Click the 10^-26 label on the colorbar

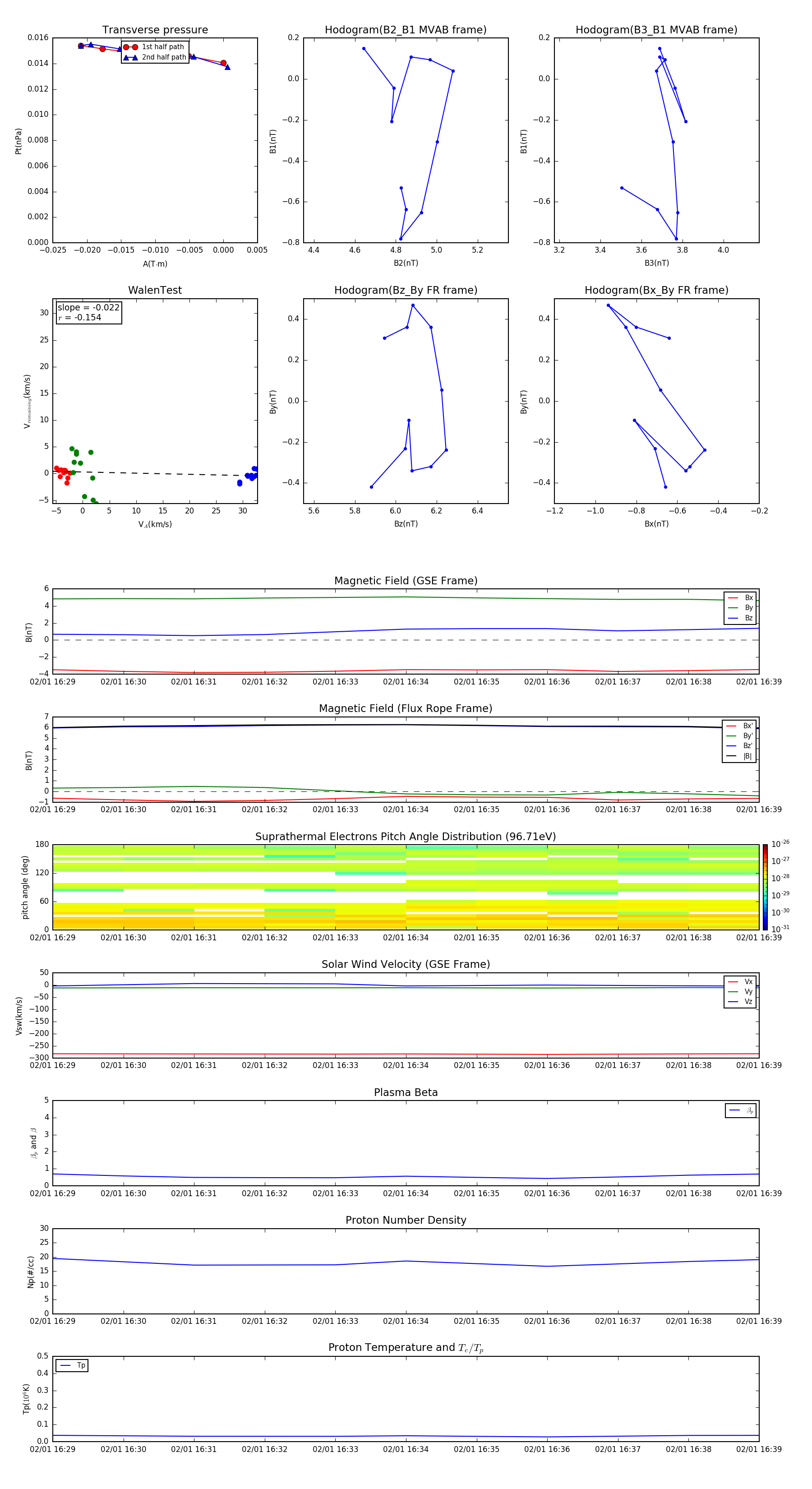coord(780,844)
